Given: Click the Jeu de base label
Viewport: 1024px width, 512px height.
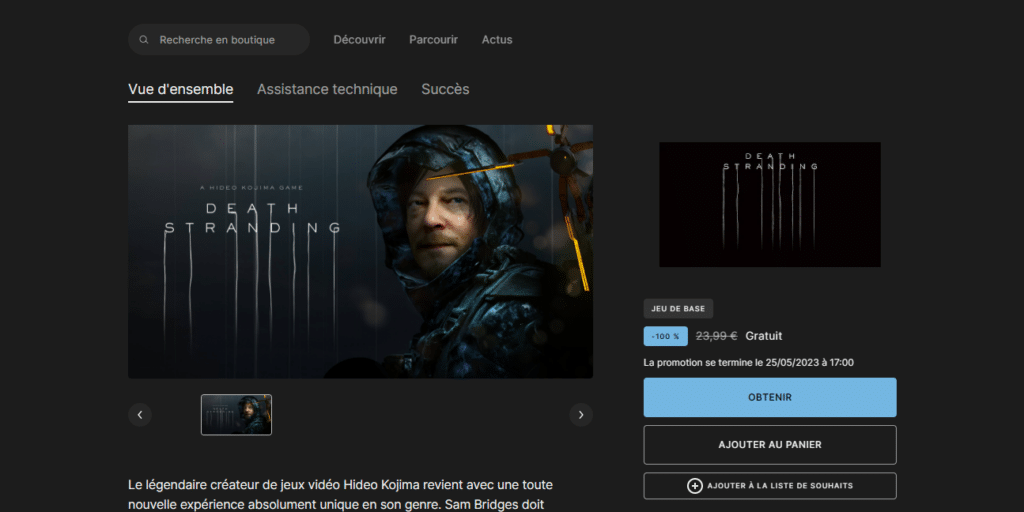Looking at the screenshot, I should point(678,309).
